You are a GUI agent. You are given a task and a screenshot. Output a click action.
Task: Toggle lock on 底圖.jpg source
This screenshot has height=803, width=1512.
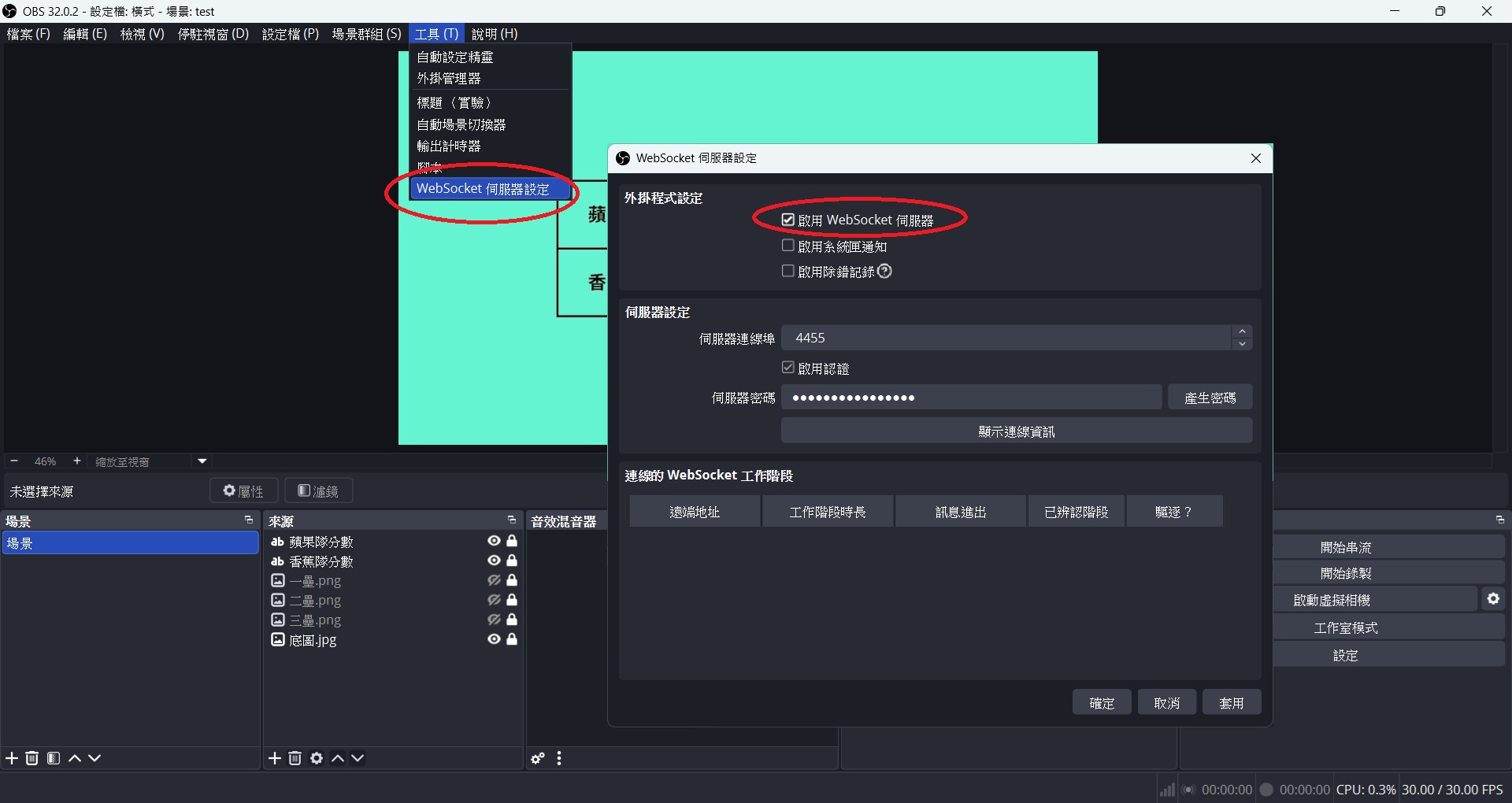pyautogui.click(x=512, y=639)
